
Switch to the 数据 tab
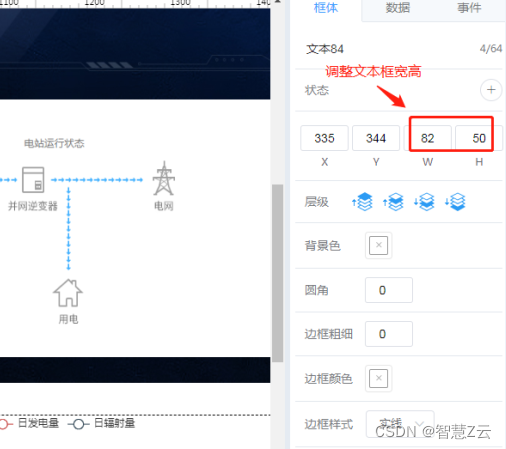tap(397, 8)
